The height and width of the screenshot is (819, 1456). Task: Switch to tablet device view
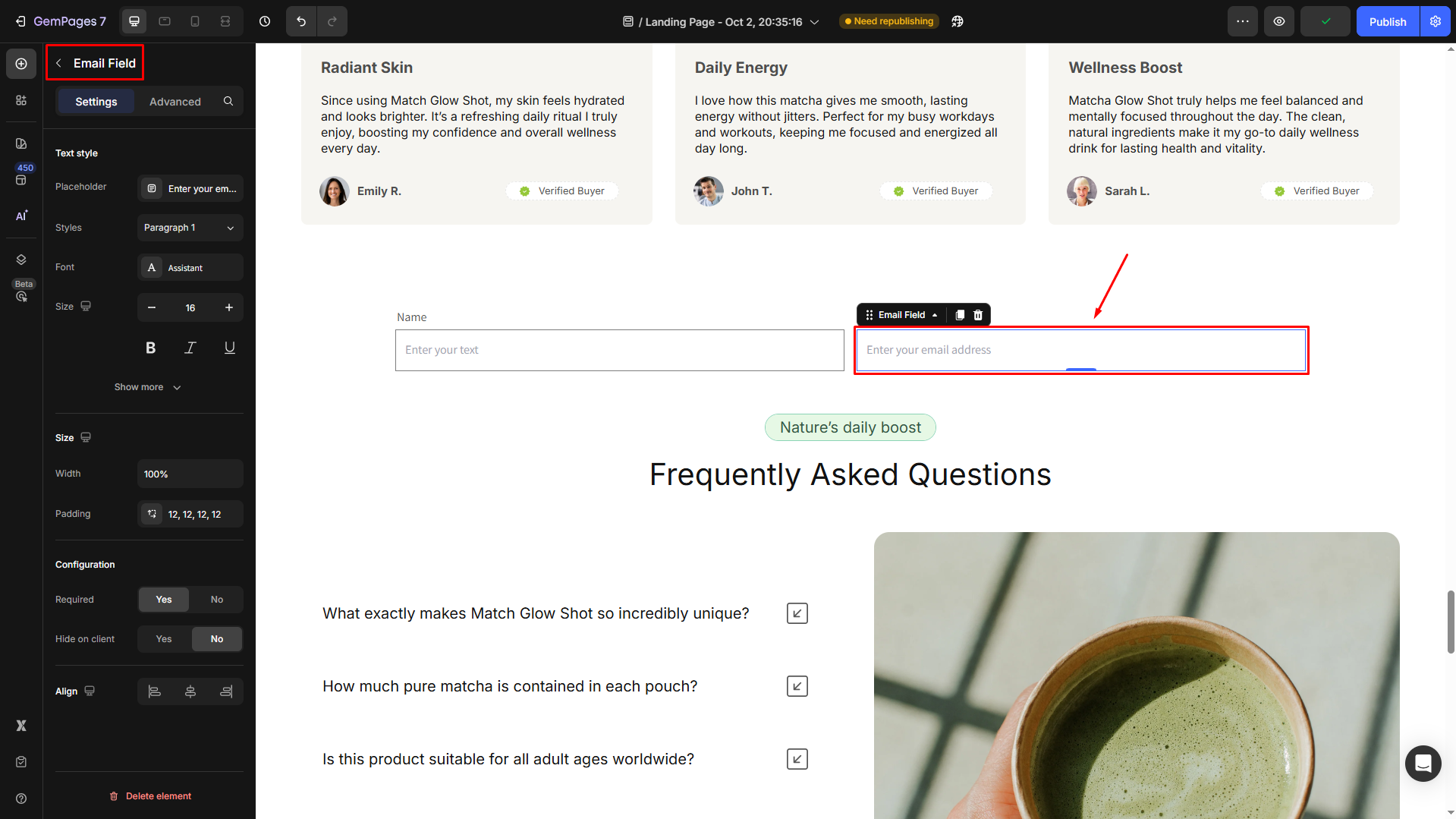pyautogui.click(x=165, y=21)
